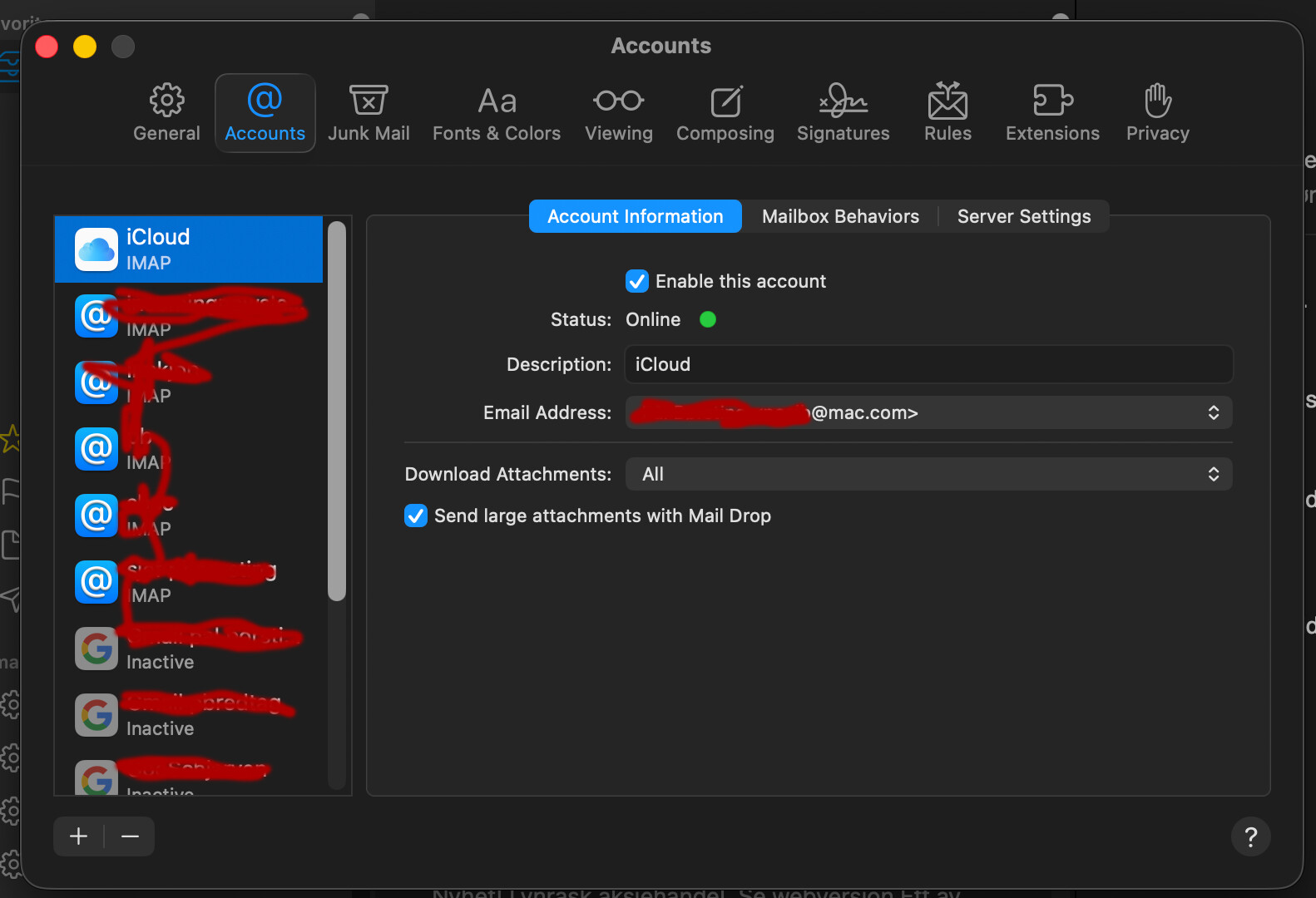Open the Rules preferences
1316x898 pixels.
click(x=947, y=113)
